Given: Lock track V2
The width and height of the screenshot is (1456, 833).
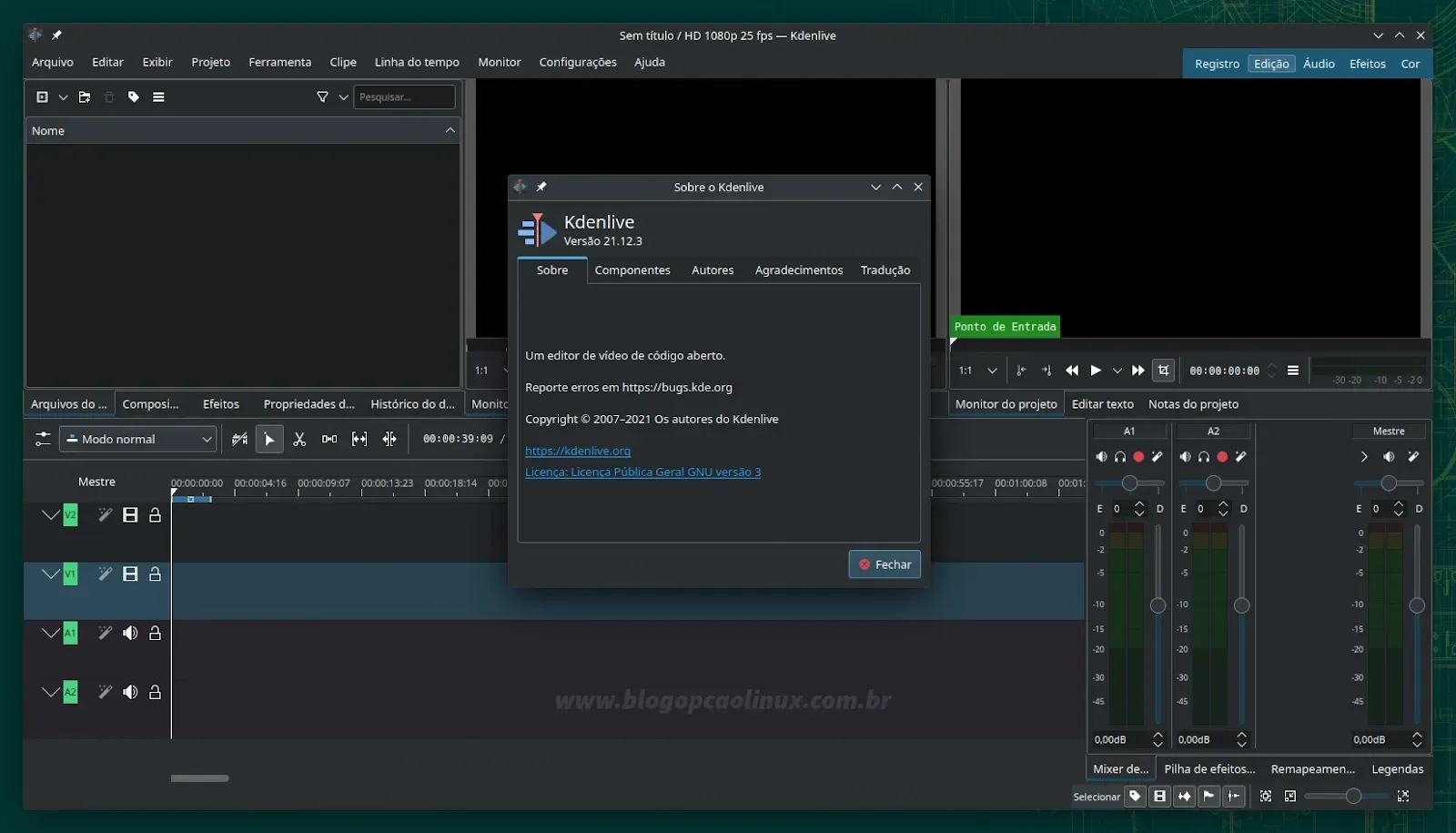Looking at the screenshot, I should pos(155,514).
